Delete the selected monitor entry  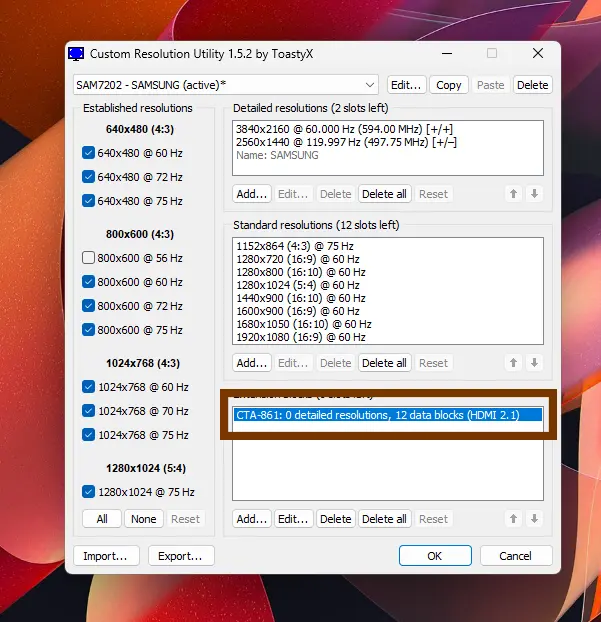pos(532,85)
